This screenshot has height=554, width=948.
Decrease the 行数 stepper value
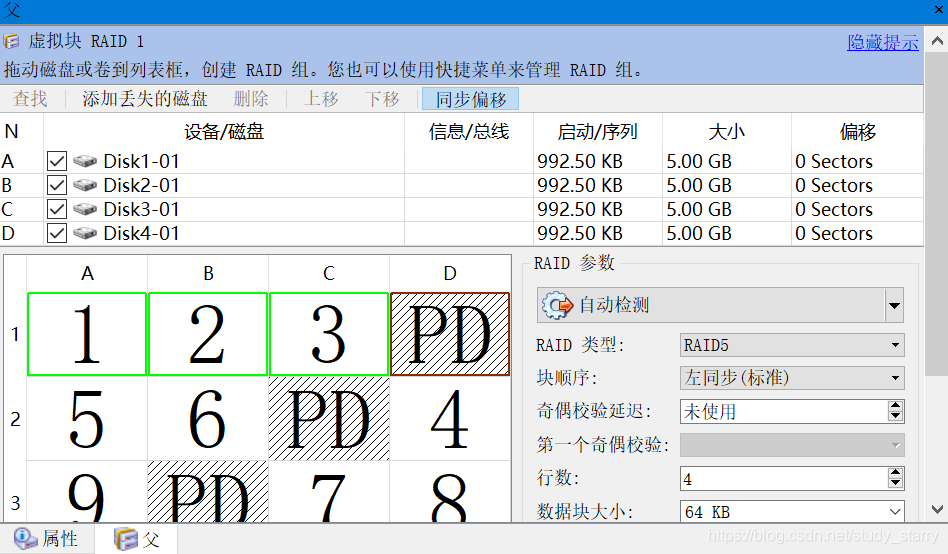(895, 484)
